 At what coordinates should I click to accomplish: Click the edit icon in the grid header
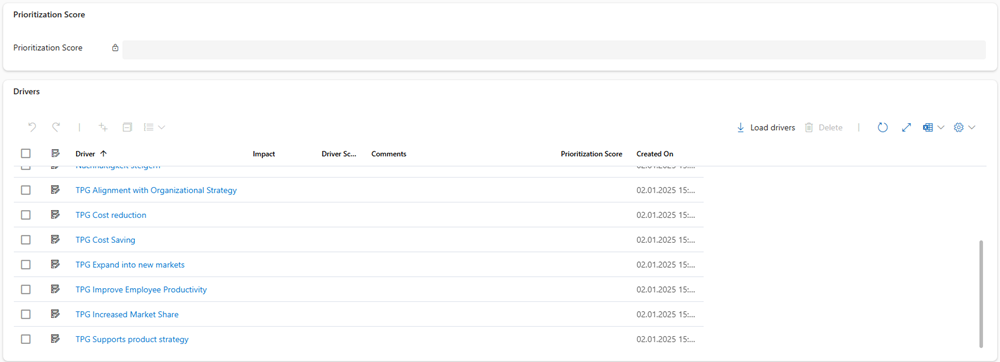point(55,154)
